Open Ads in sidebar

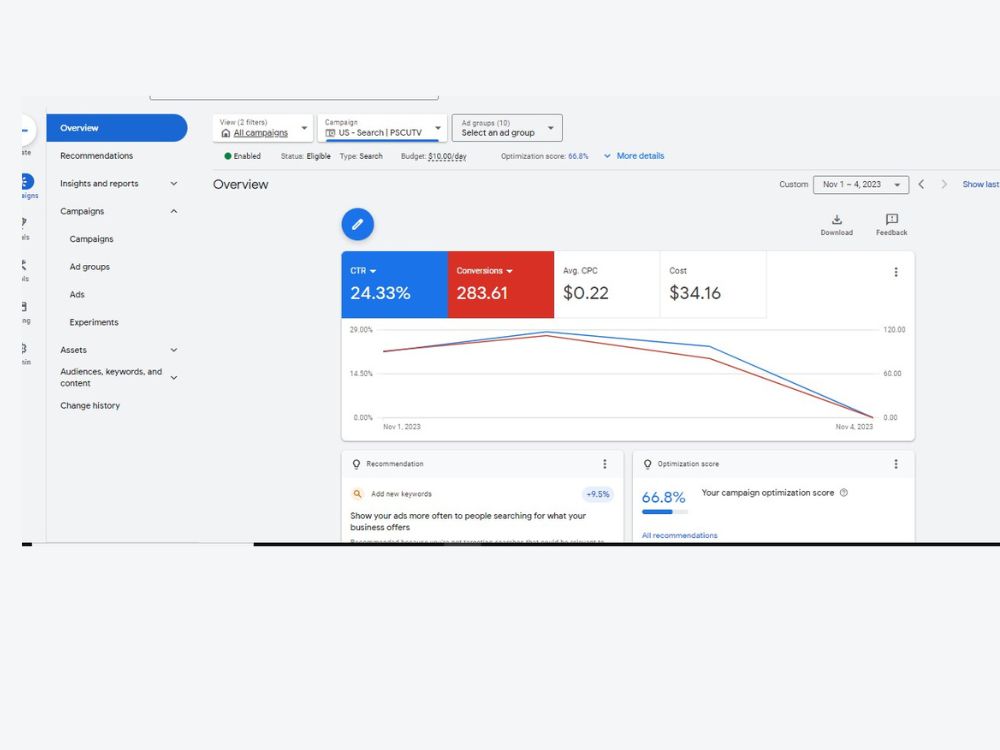pyautogui.click(x=77, y=295)
